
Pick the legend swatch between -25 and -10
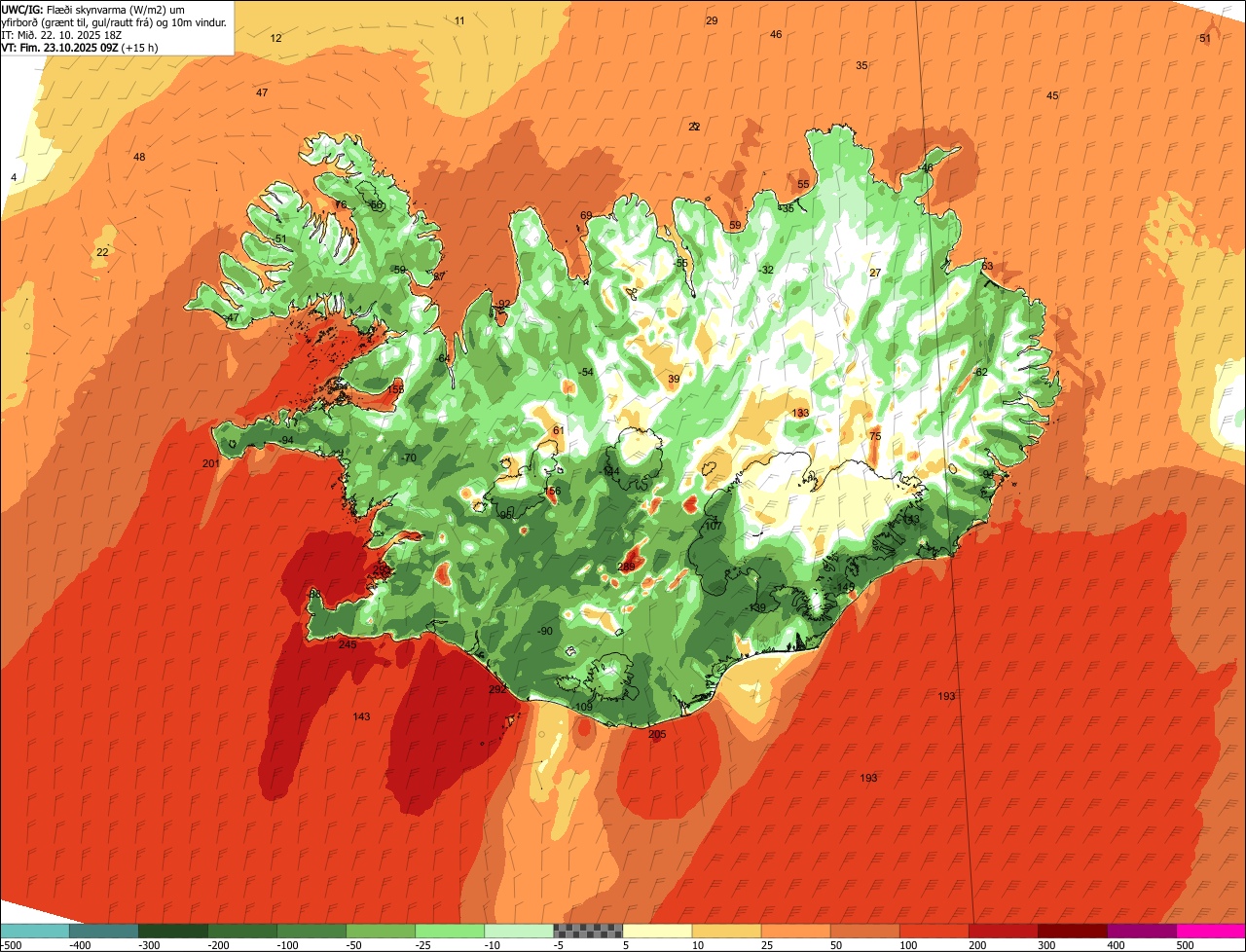coord(450,930)
